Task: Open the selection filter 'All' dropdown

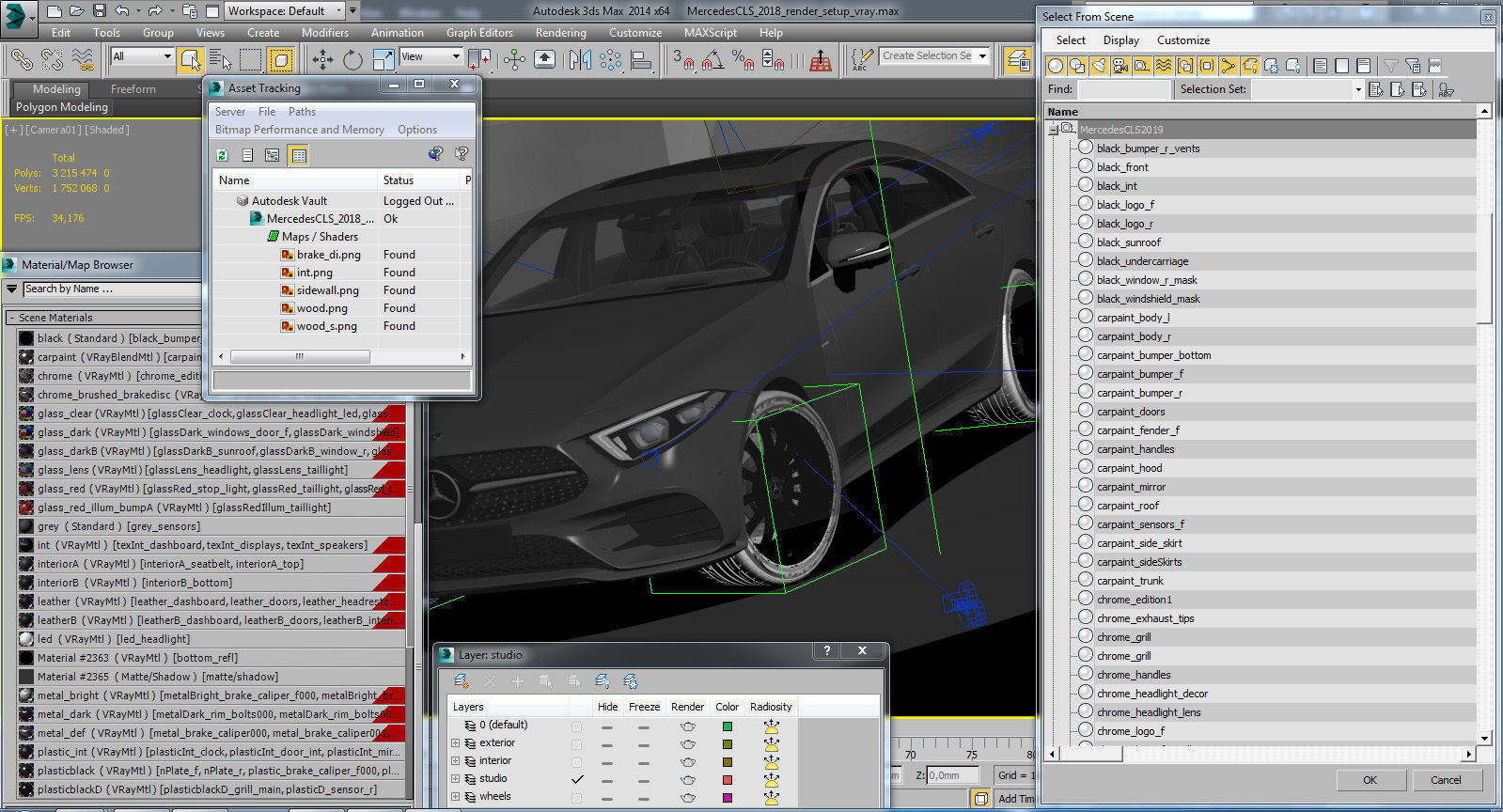Action: click(142, 56)
